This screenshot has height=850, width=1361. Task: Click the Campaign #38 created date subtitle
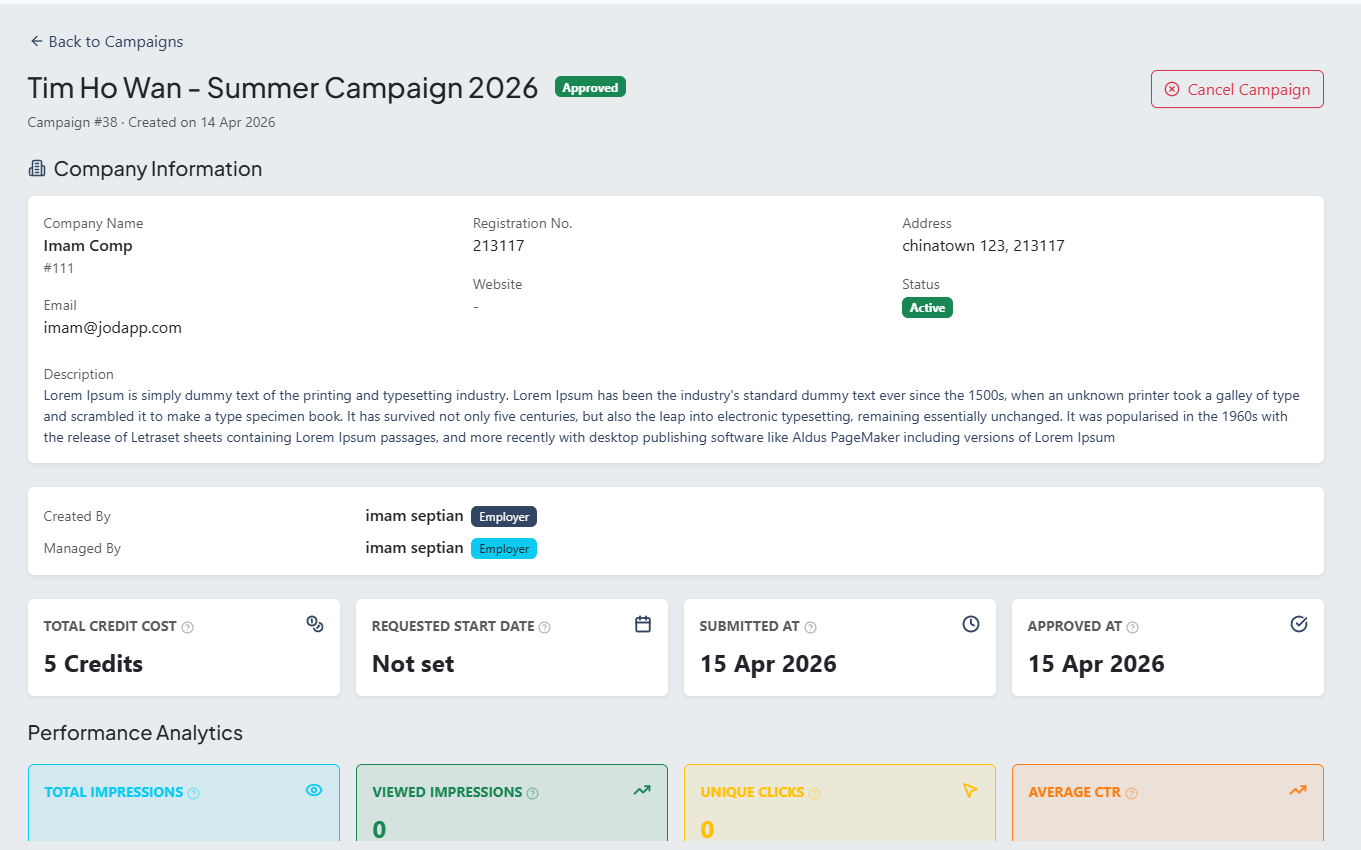(x=151, y=123)
